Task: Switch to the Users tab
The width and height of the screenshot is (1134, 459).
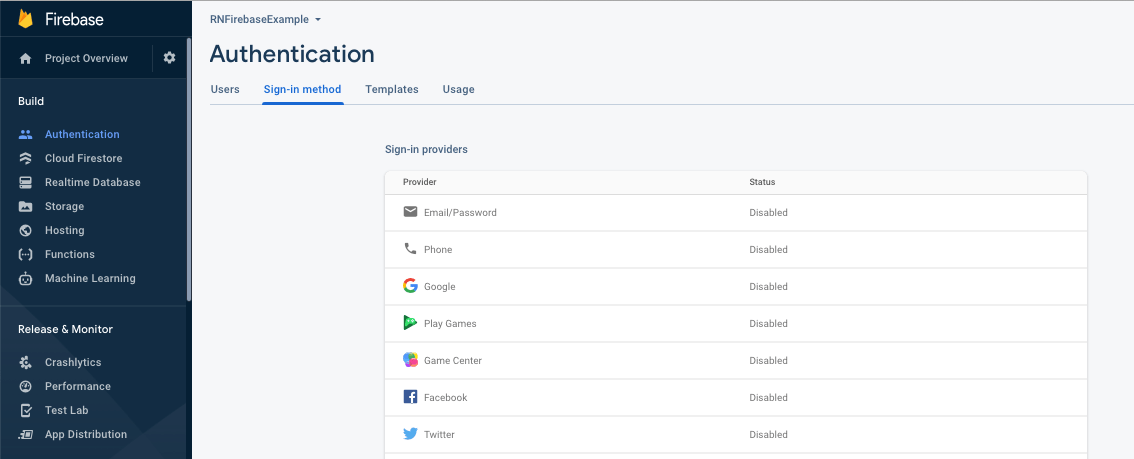Action: 225,90
